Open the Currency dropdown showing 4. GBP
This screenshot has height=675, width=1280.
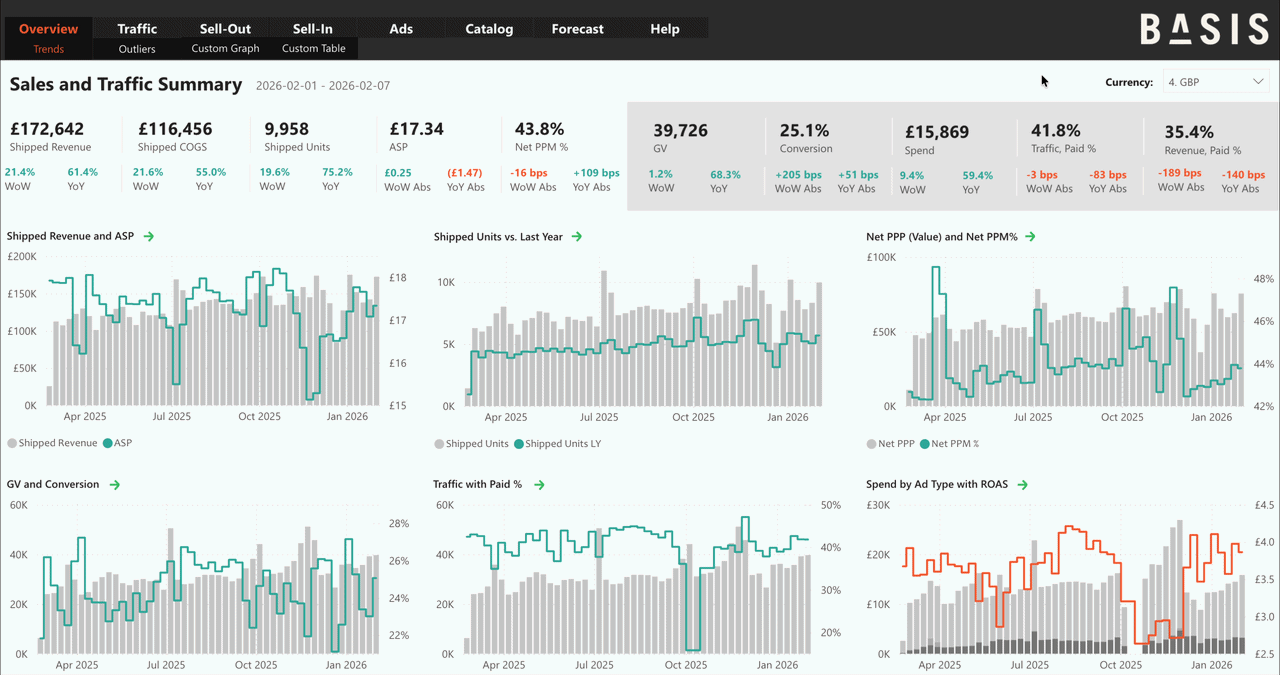(1215, 82)
